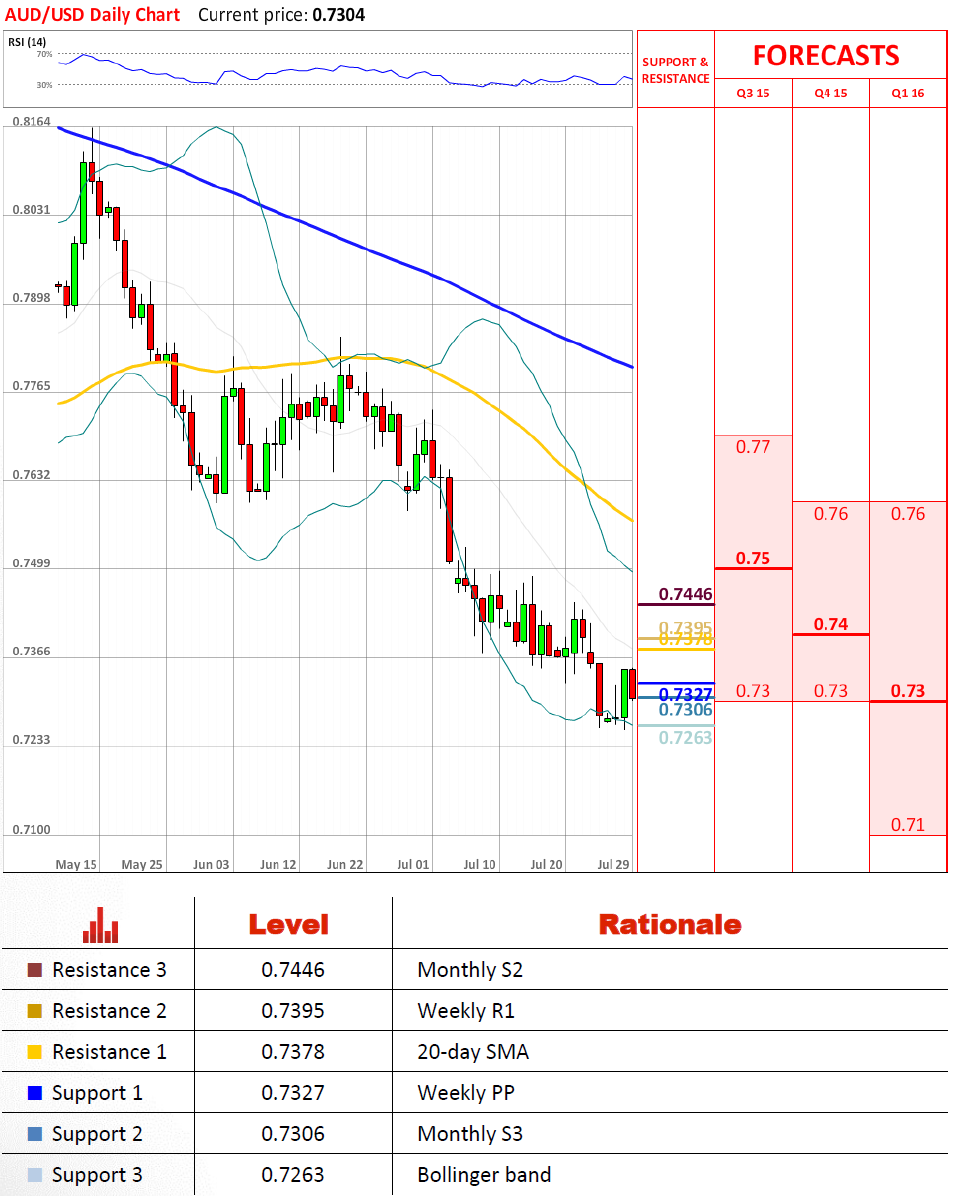
Task: Click the 0.7263 support label beside chart
Action: [x=685, y=738]
